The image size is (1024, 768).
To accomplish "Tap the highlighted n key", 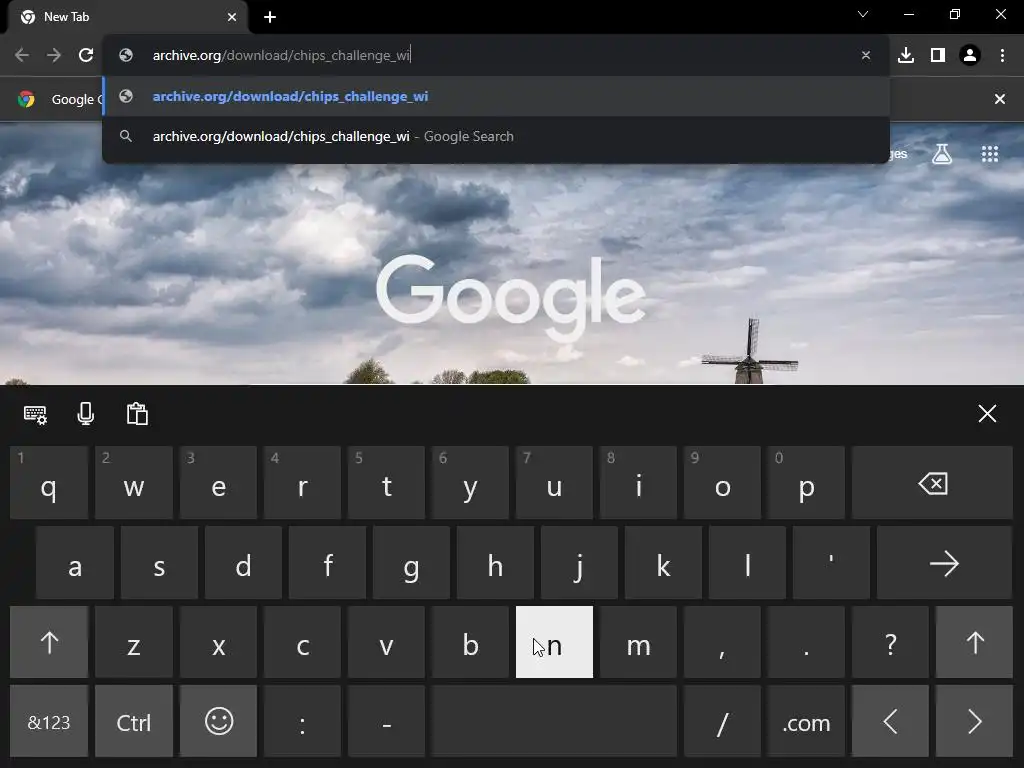I will tap(554, 643).
